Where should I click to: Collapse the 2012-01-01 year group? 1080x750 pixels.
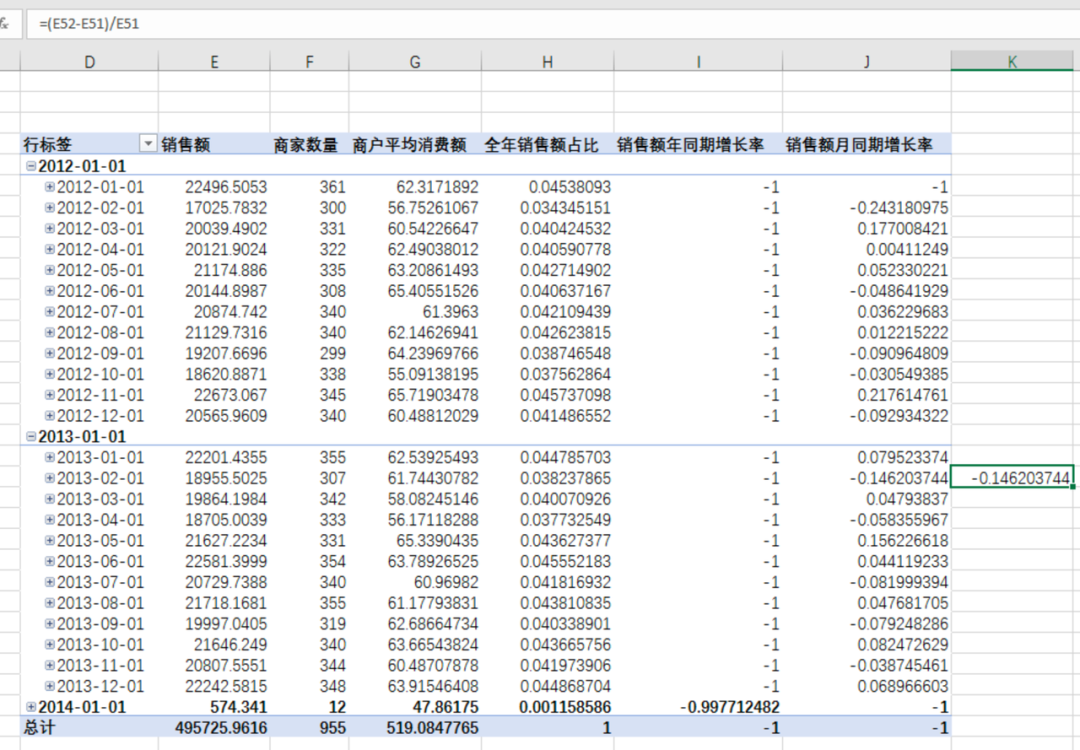[x=31, y=166]
